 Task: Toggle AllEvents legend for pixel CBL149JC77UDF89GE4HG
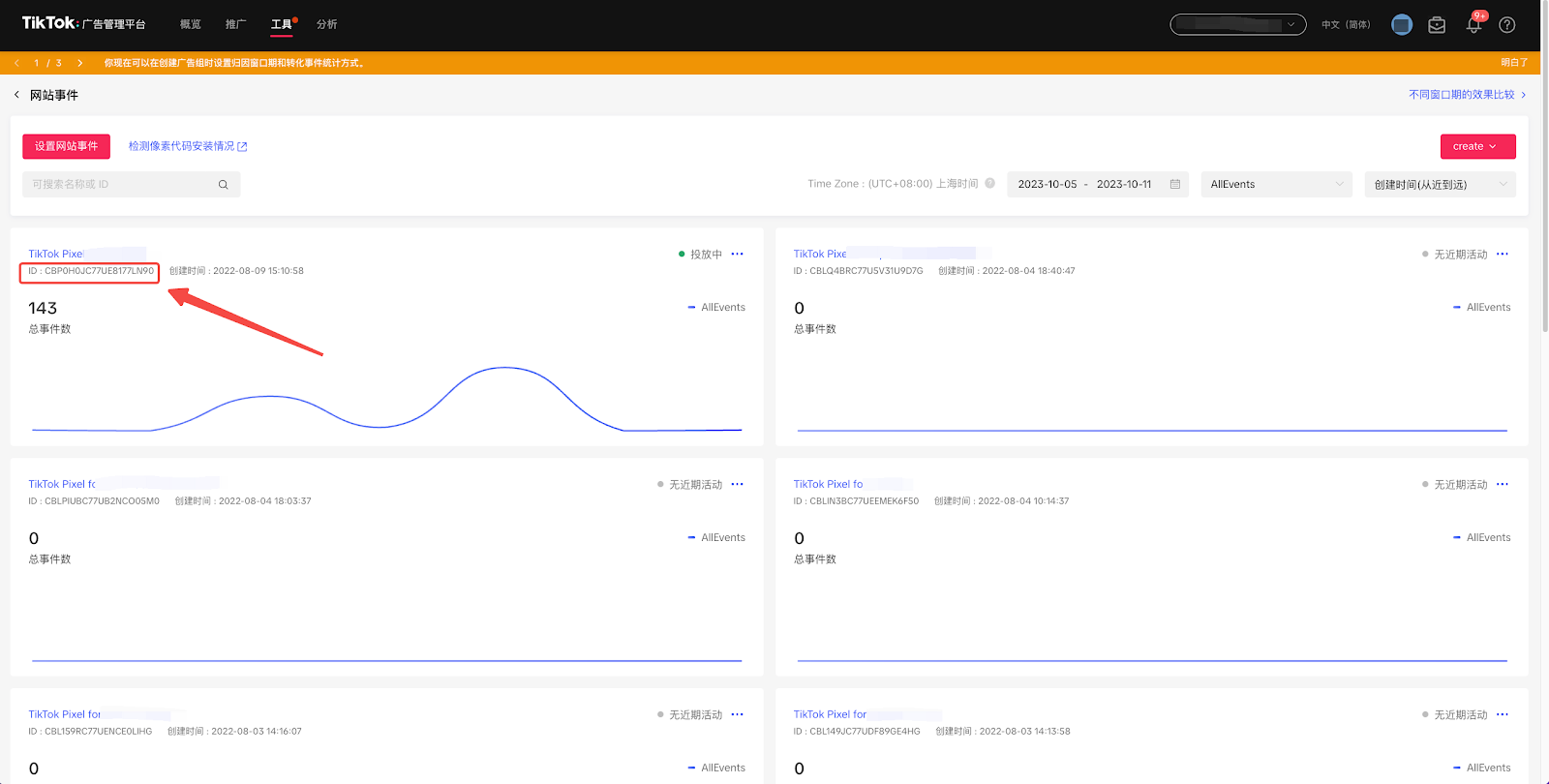[x=1481, y=769]
